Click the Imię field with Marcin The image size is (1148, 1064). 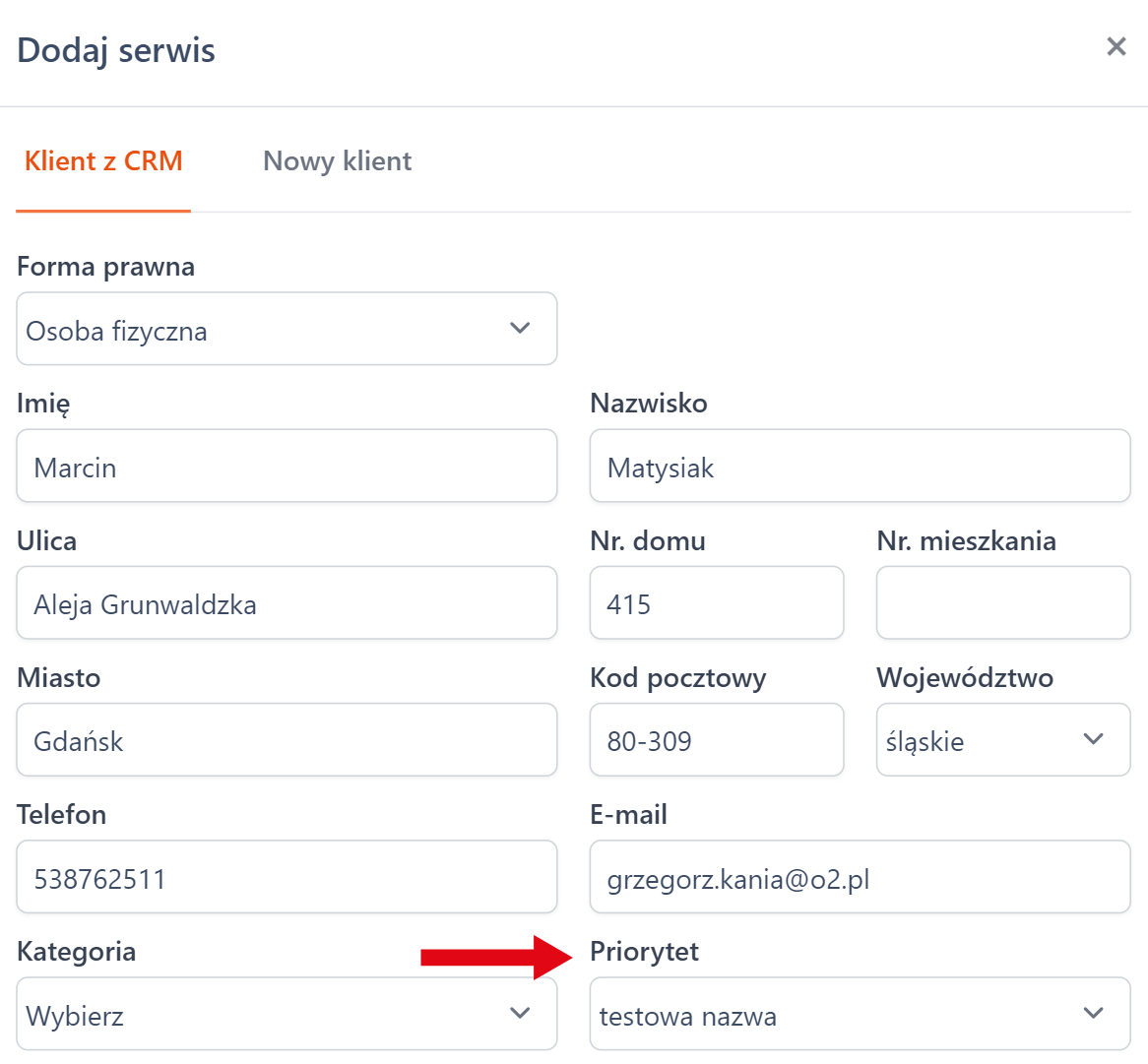[287, 467]
